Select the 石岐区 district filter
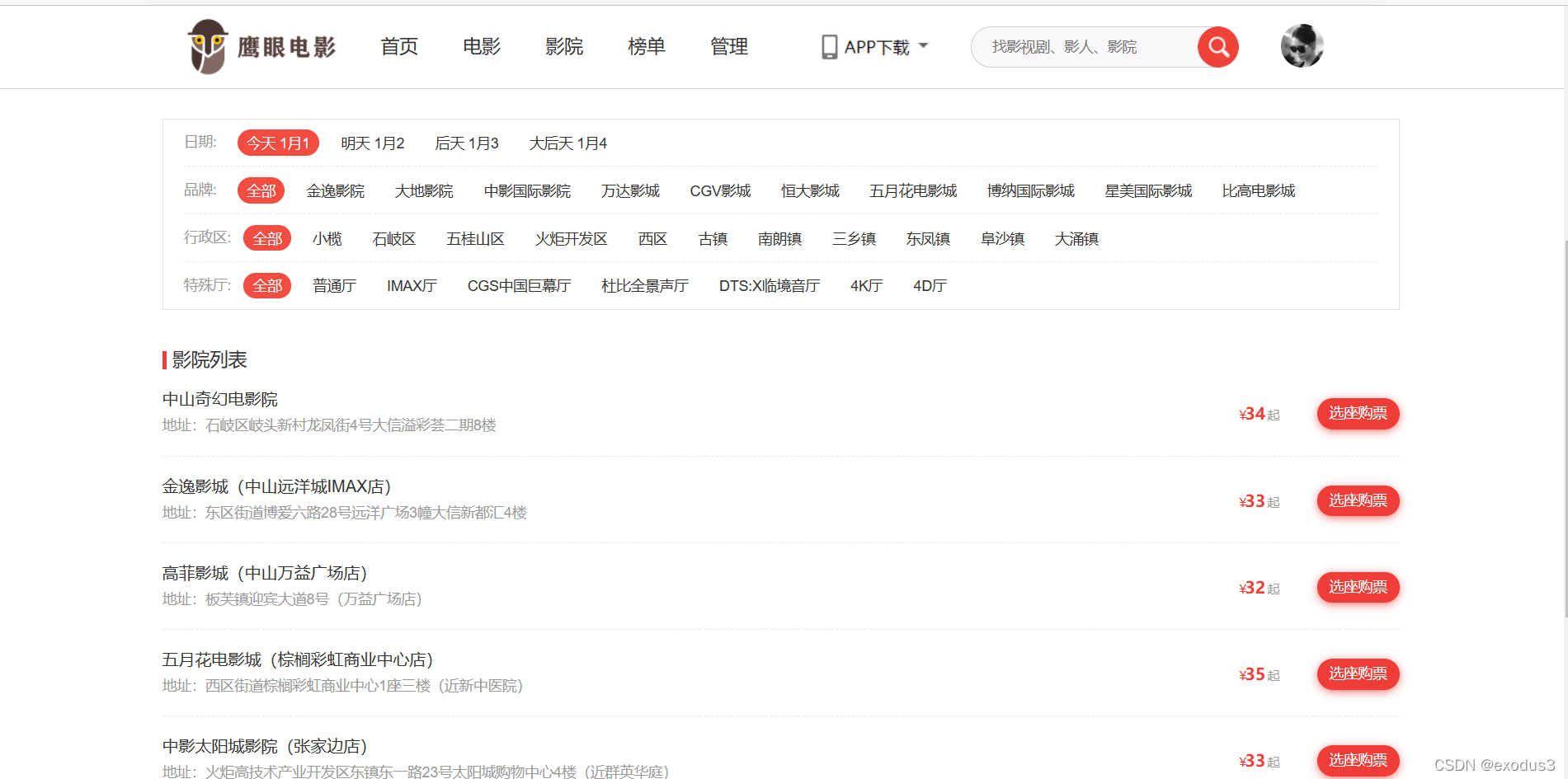 tap(393, 238)
